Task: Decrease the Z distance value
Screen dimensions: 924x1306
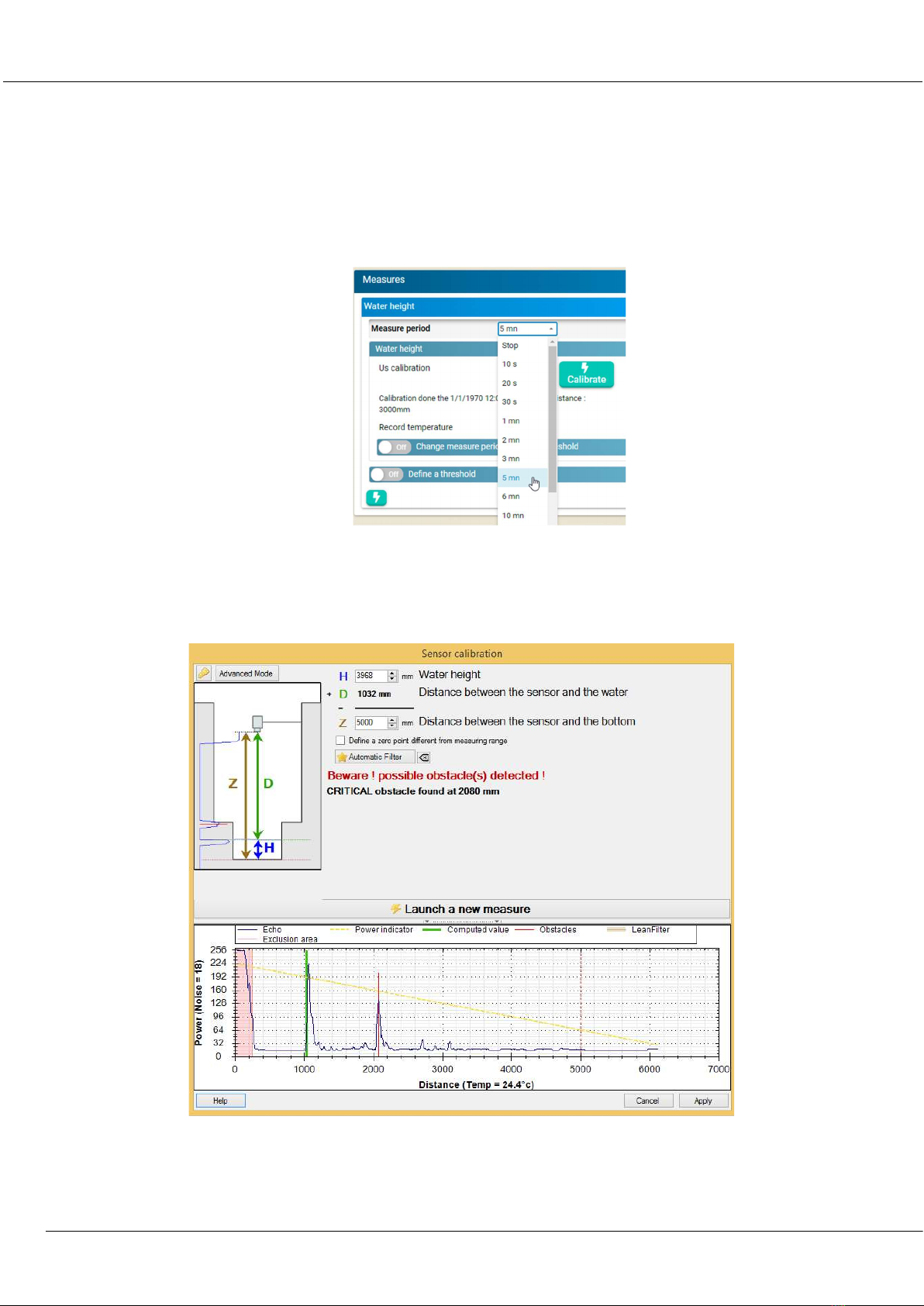Action: coord(392,725)
